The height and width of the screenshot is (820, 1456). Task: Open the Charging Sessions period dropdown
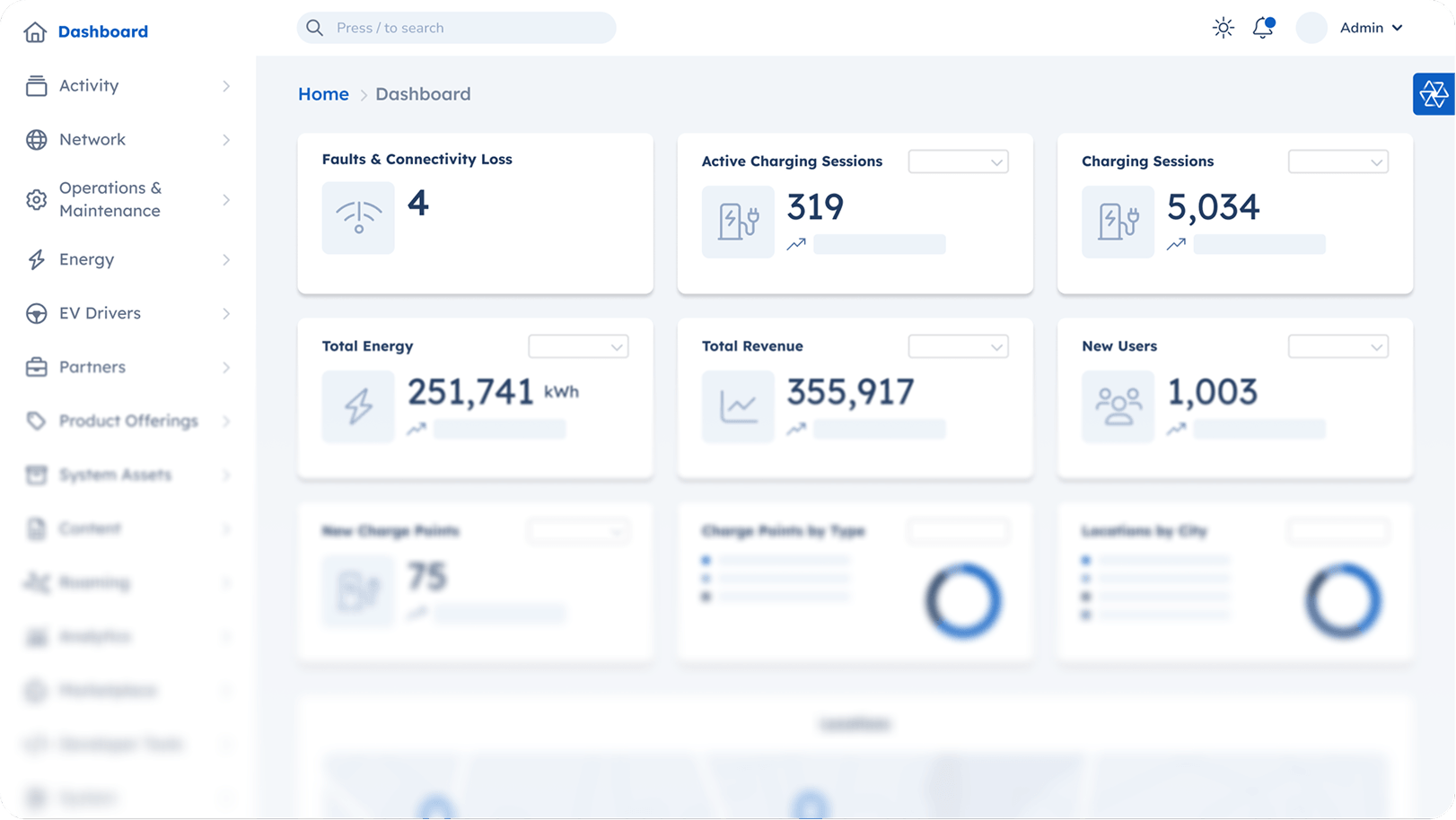point(1338,162)
